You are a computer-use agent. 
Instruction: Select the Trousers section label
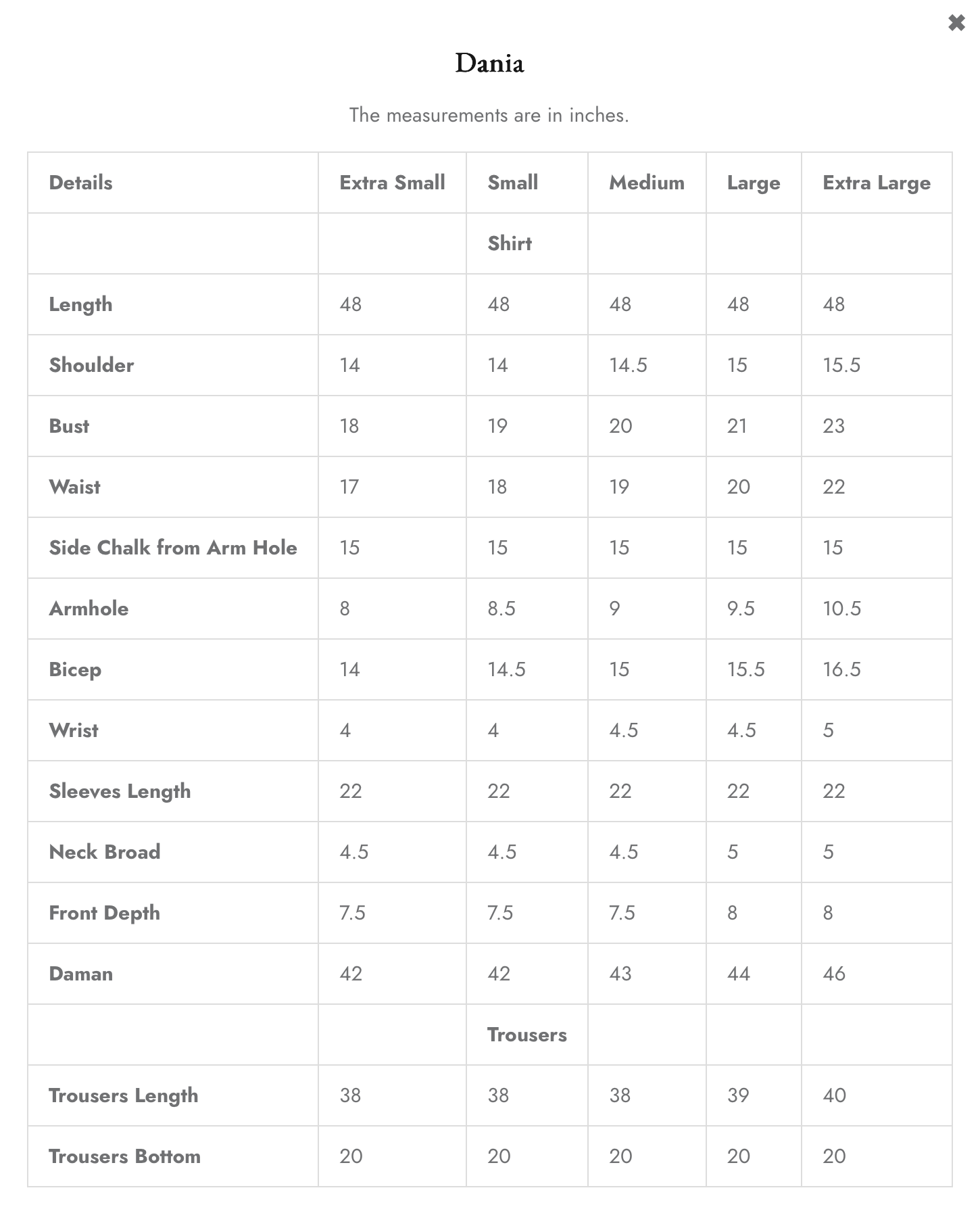527,1035
